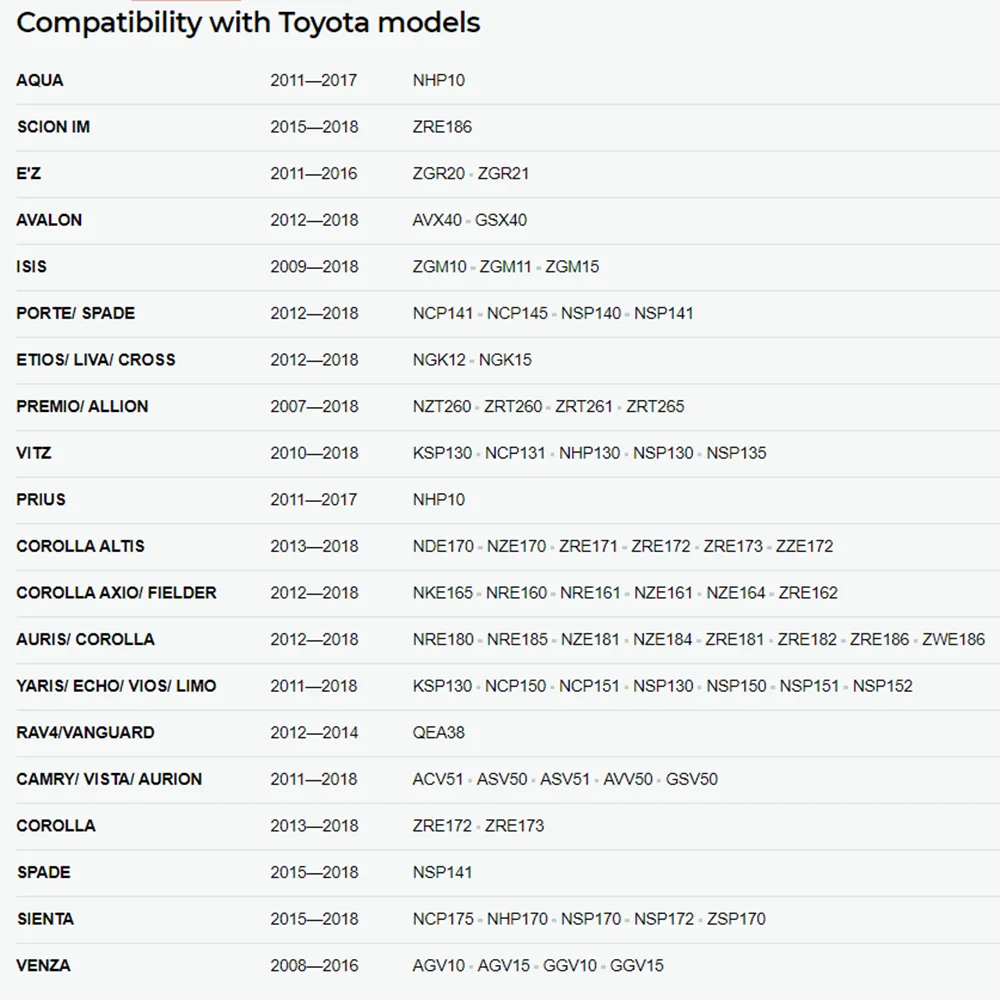1000x1000 pixels.
Task: Select NSP152 in the YARIS row
Action: pyautogui.click(x=883, y=686)
